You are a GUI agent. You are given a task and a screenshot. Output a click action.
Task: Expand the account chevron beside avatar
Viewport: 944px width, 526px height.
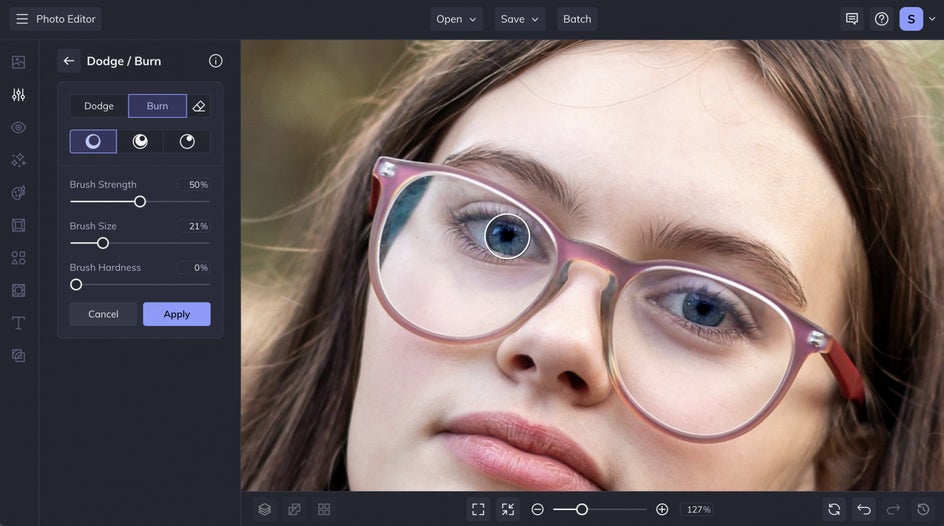[x=932, y=19]
